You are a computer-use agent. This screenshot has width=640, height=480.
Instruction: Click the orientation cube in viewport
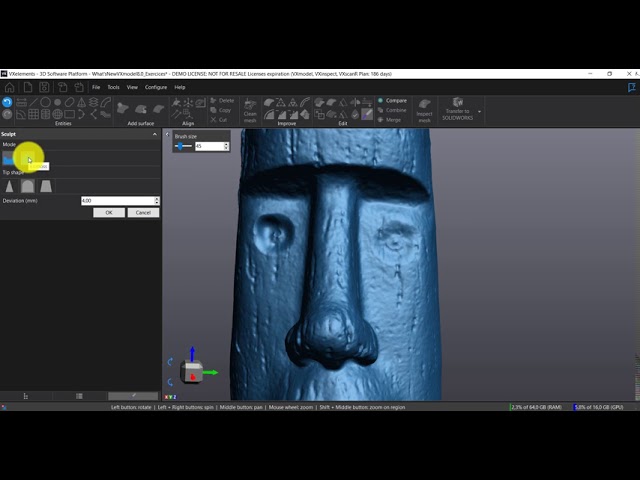pos(190,371)
